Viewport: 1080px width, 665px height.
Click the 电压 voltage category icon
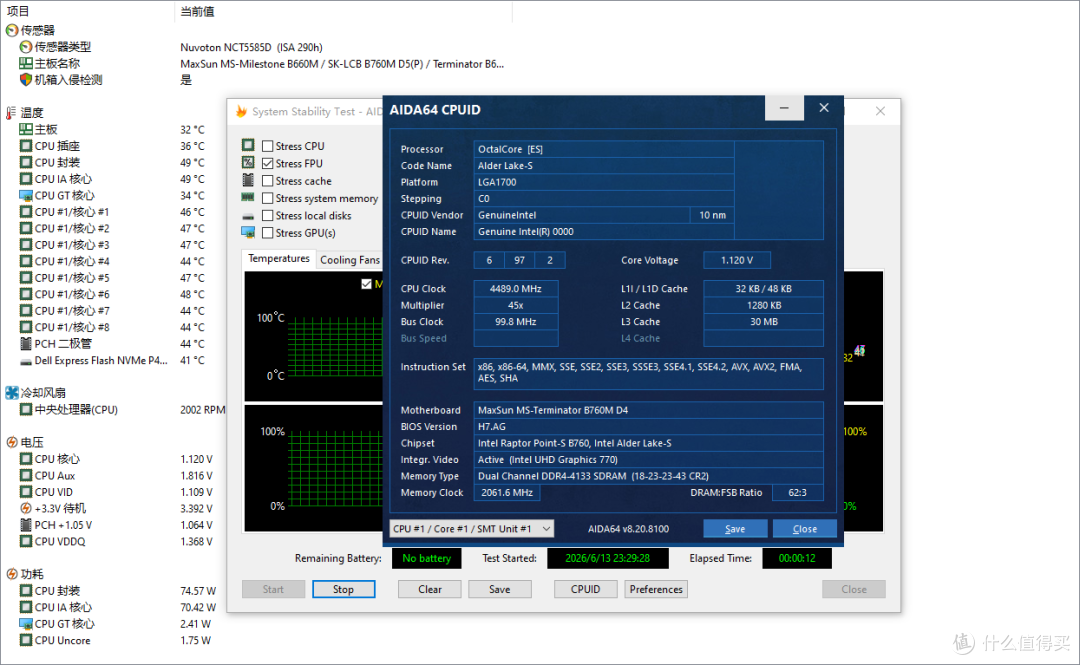pyautogui.click(x=12, y=442)
